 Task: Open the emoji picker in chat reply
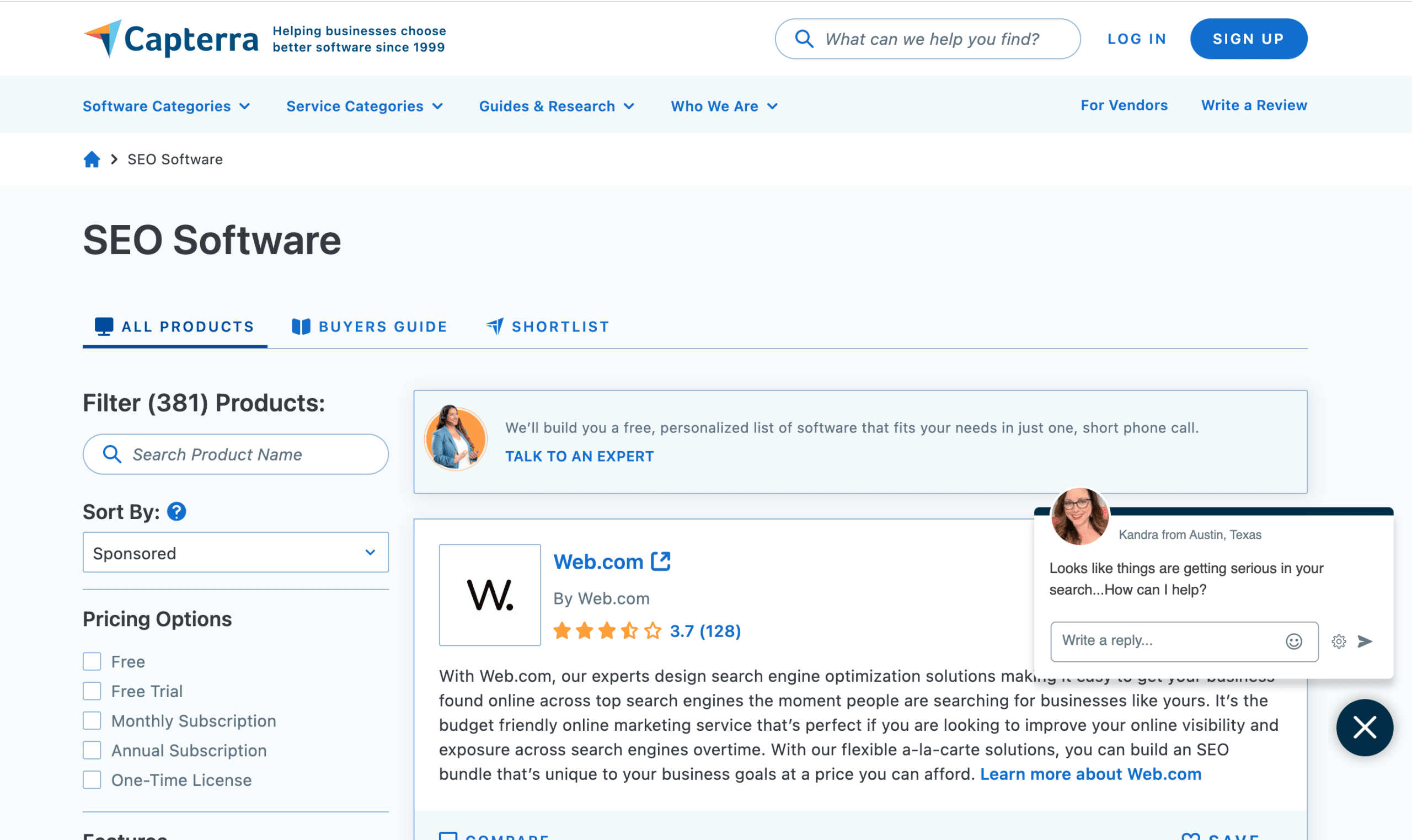point(1294,641)
